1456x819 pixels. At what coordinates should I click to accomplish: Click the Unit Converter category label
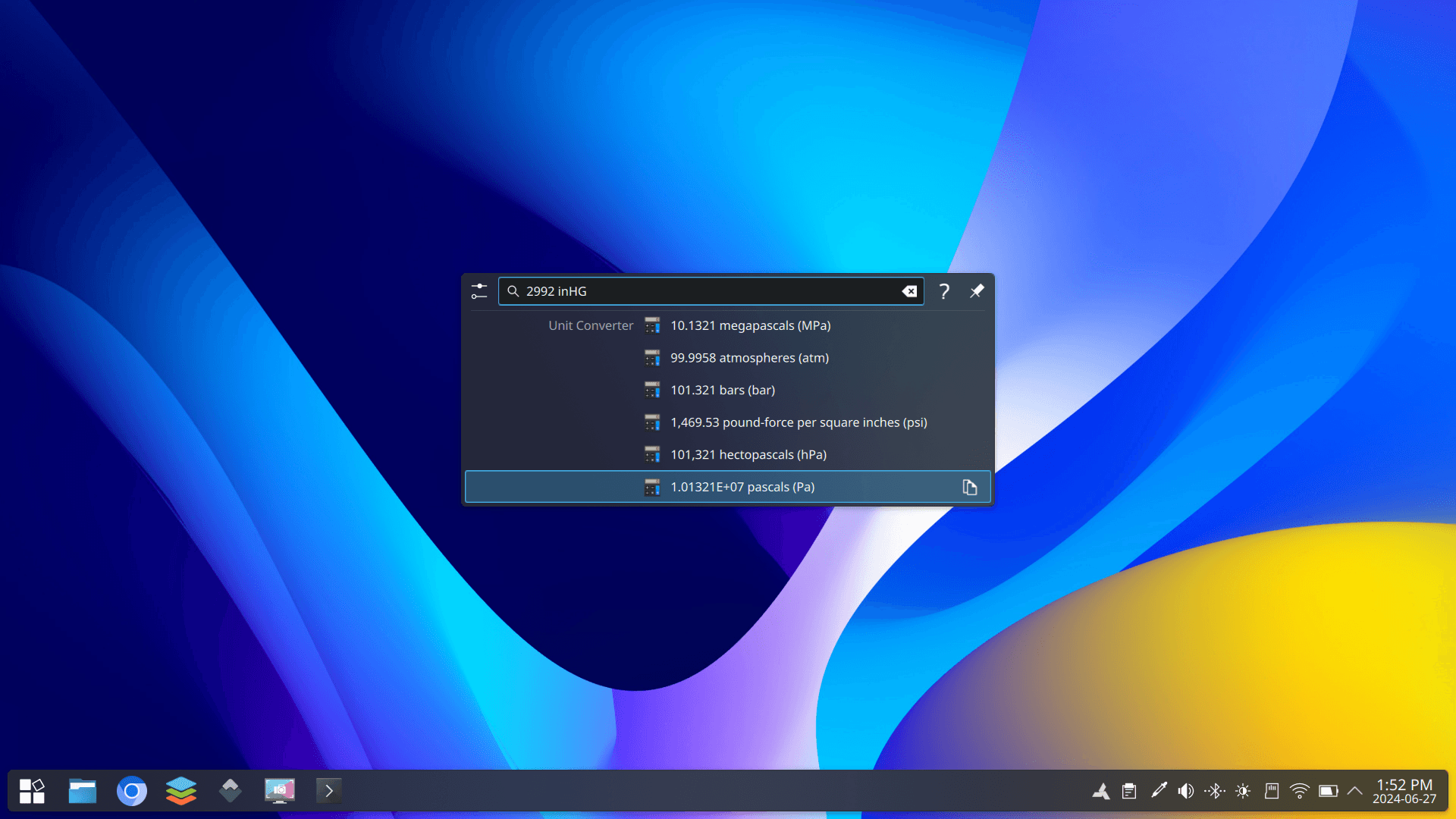point(591,325)
